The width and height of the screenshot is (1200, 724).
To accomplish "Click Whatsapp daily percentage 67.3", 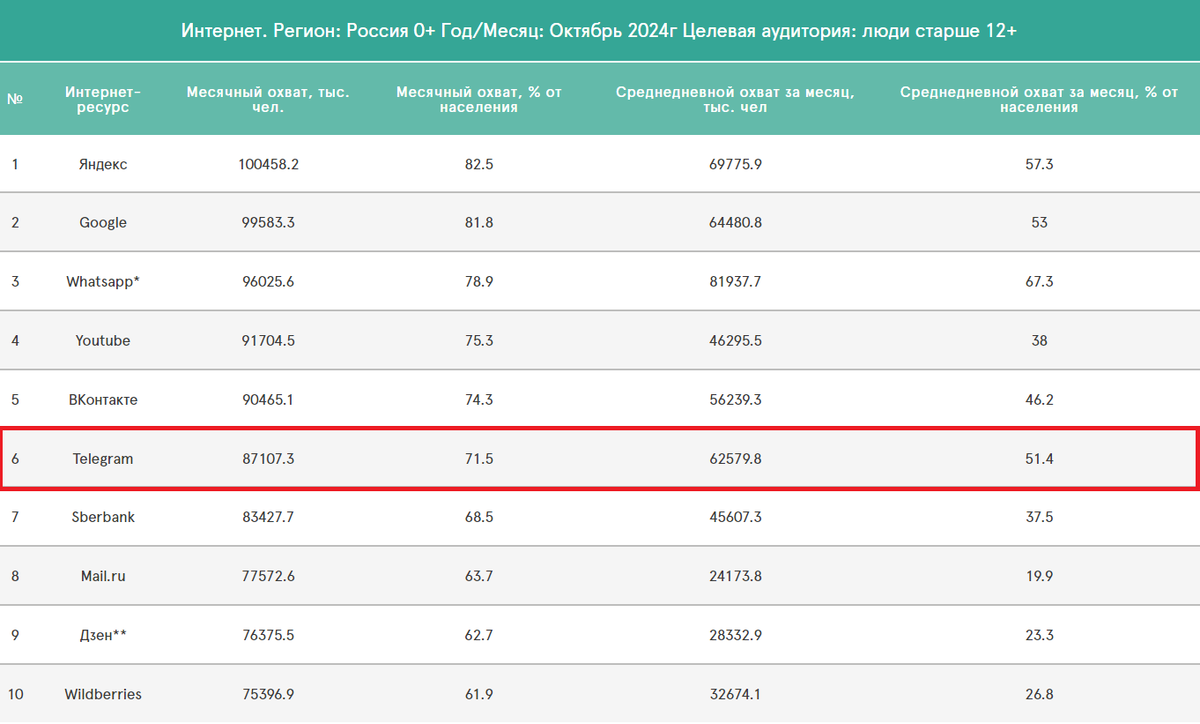I will (1039, 282).
